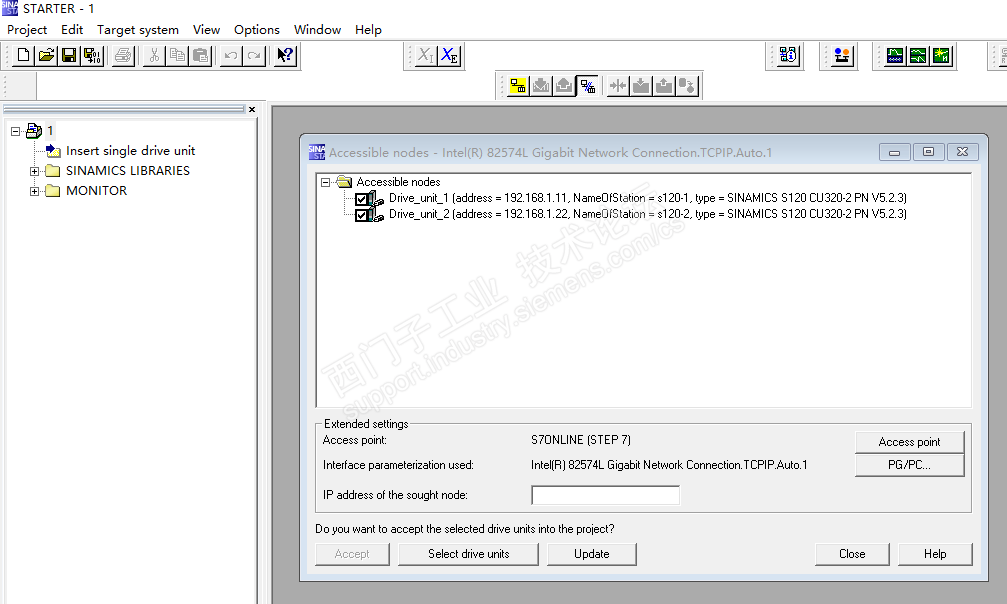The width and height of the screenshot is (1007, 604).
Task: Click the grayed Restore factory settings icon
Action: (x=618, y=85)
